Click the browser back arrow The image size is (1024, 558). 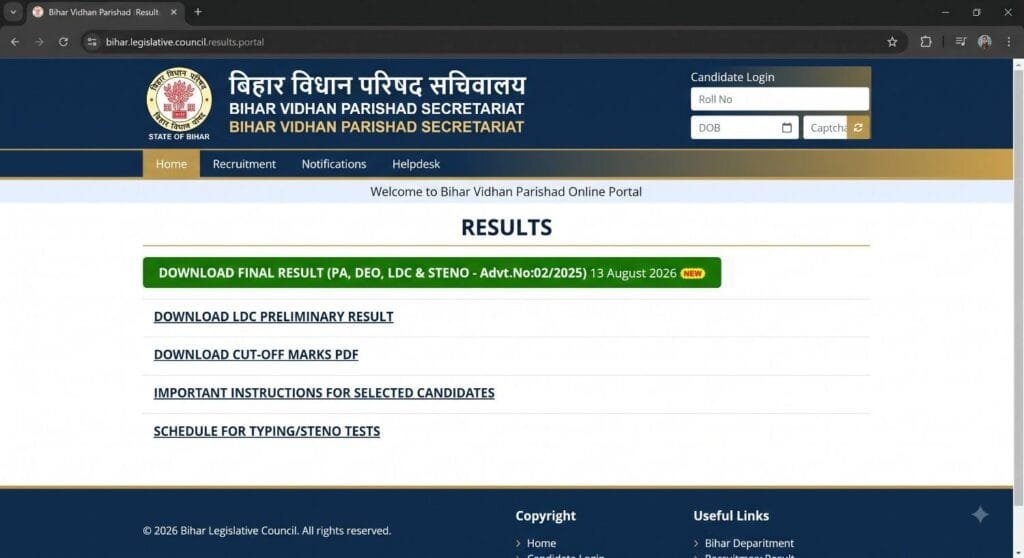coord(15,42)
